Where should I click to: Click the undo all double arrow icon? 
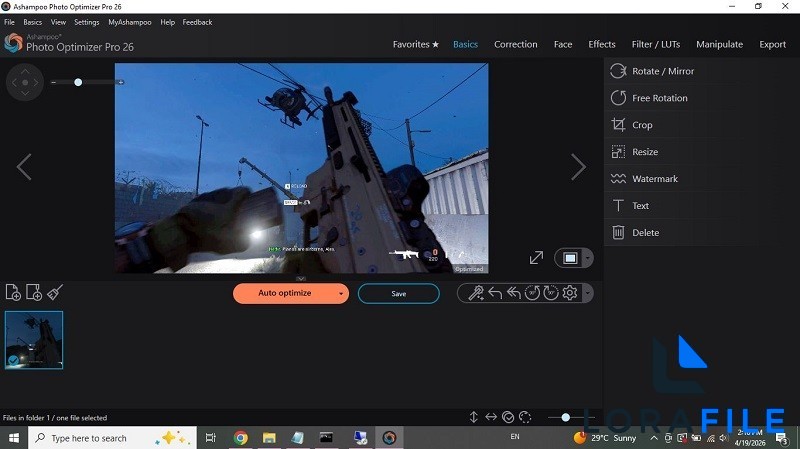[514, 293]
